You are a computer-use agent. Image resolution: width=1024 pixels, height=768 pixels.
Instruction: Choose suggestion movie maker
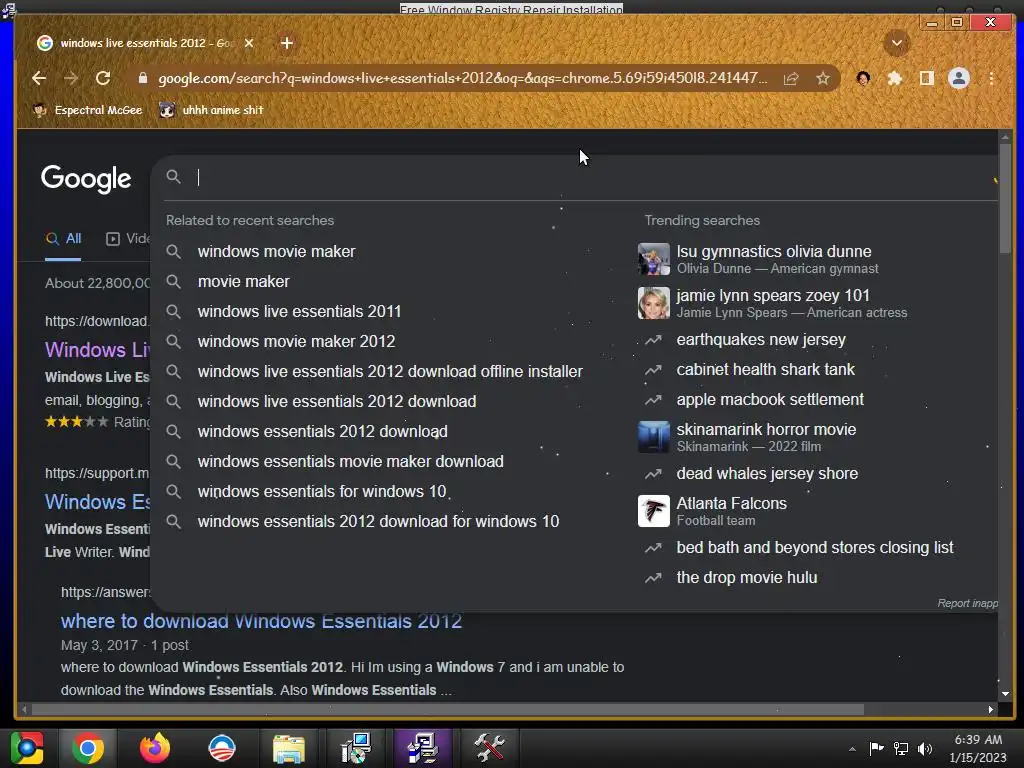243,281
